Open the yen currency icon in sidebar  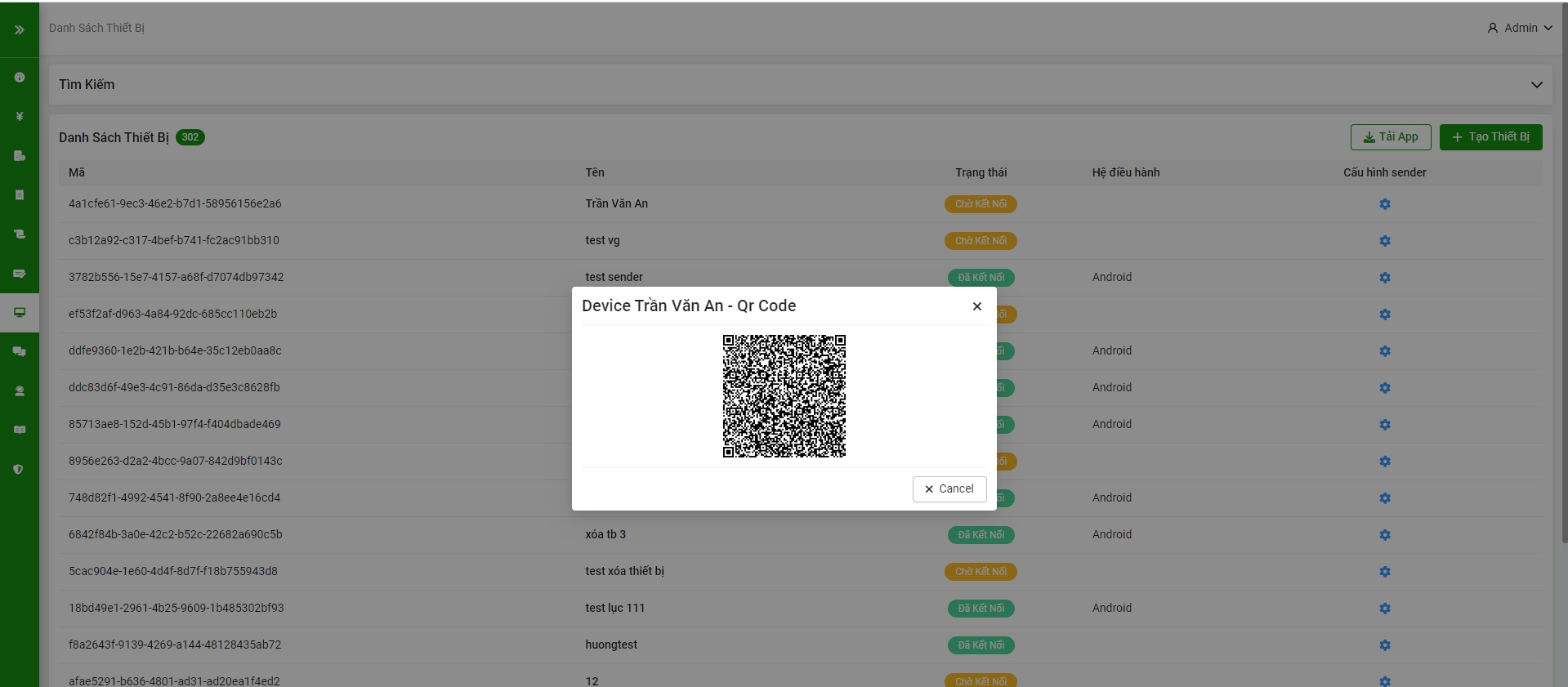click(20, 117)
